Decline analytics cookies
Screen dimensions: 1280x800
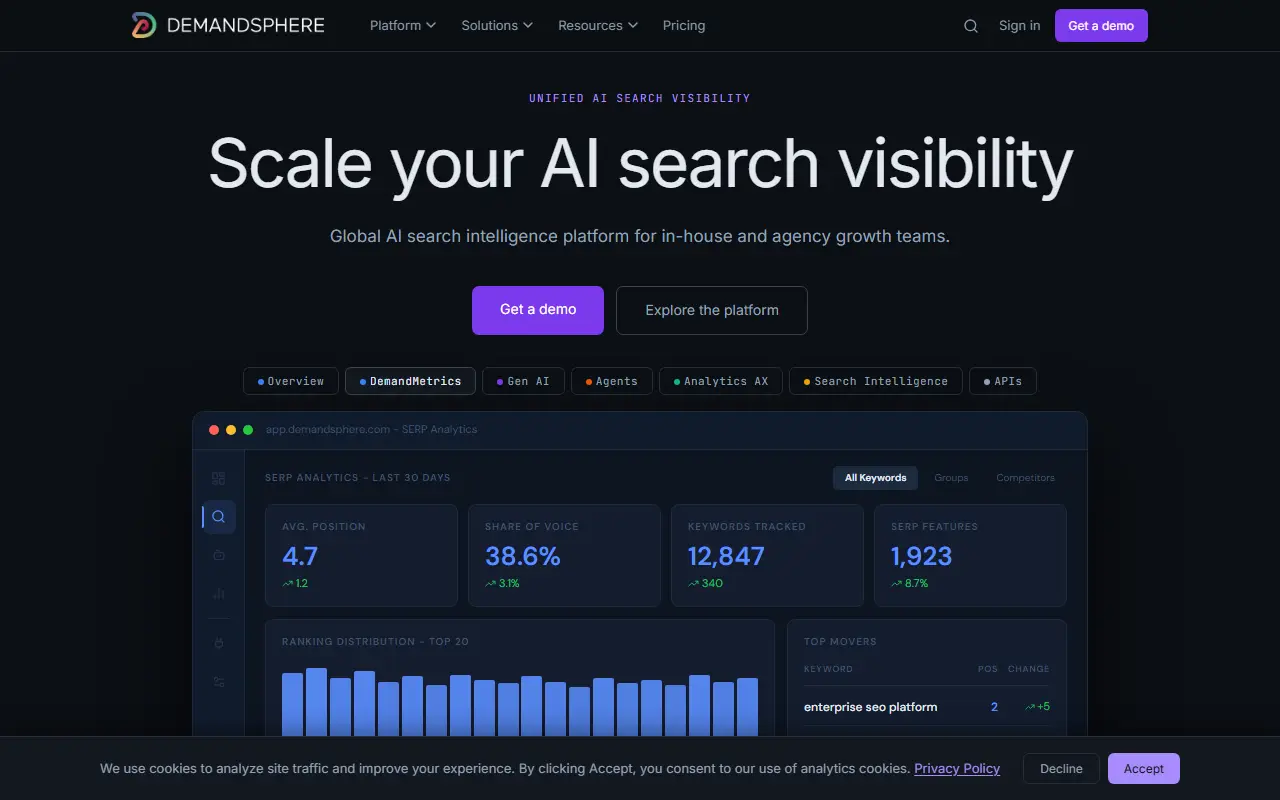pos(1061,769)
